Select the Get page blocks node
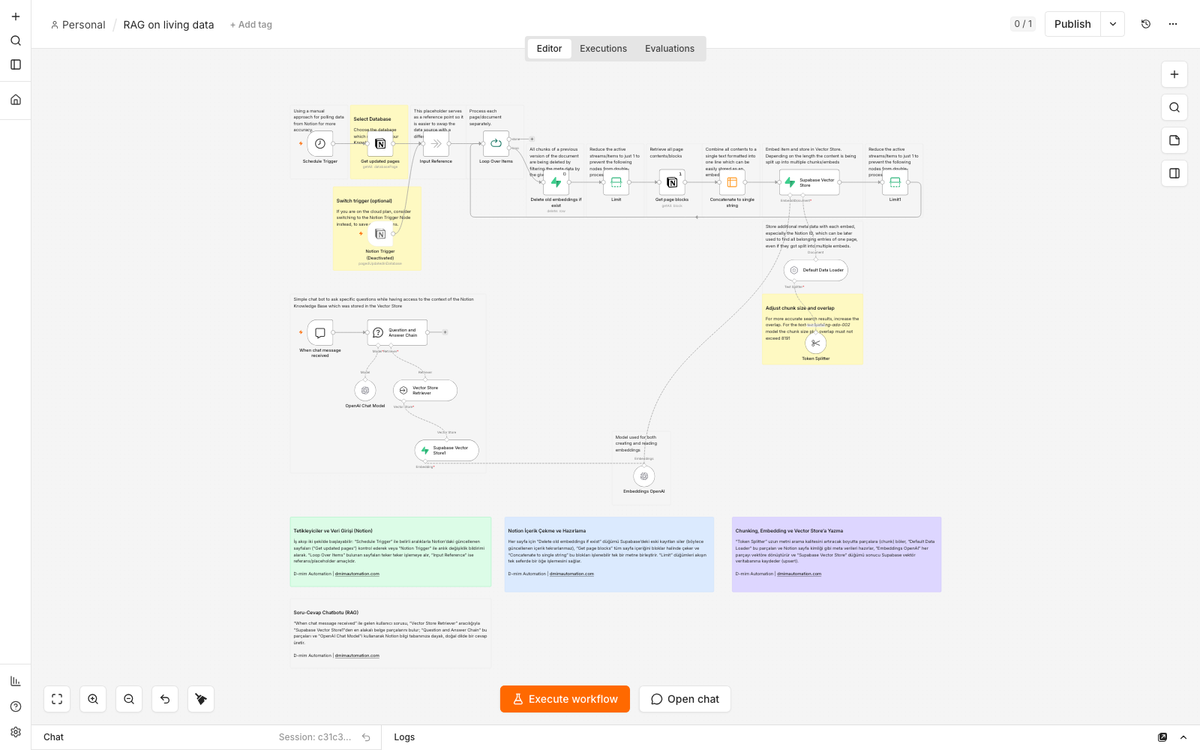The width and height of the screenshot is (1200, 750). tap(672, 182)
